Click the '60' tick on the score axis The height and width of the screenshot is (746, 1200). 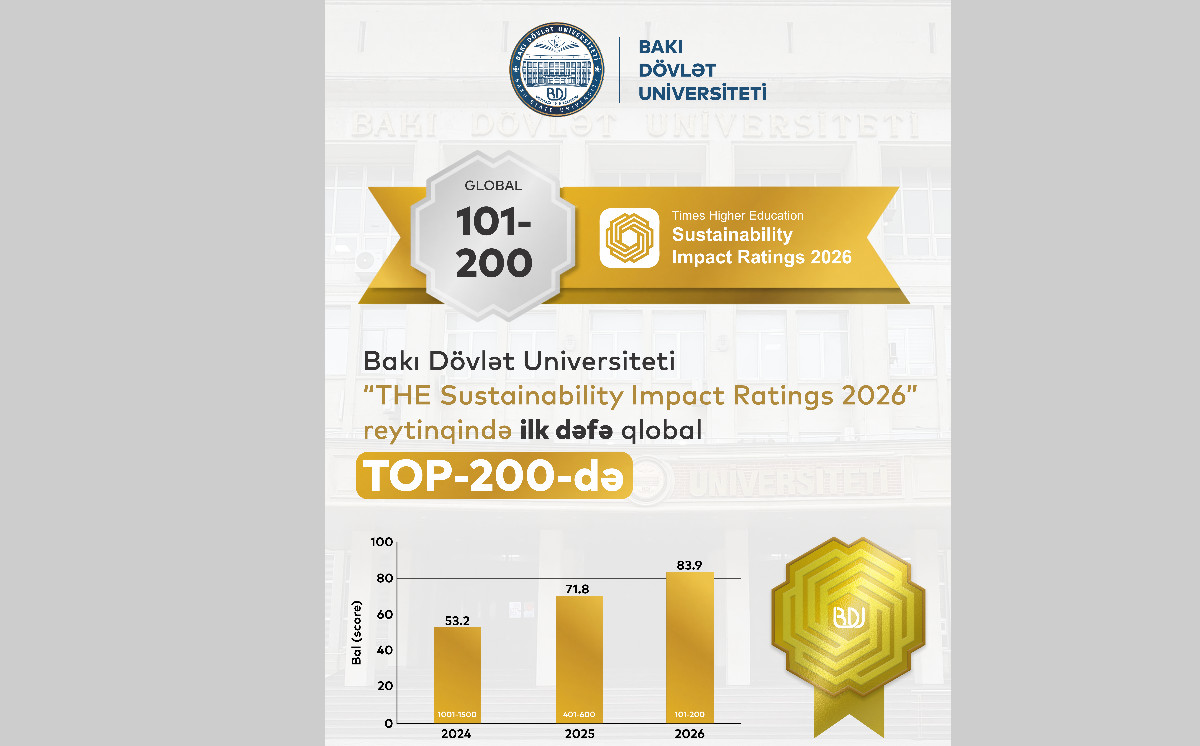(385, 615)
